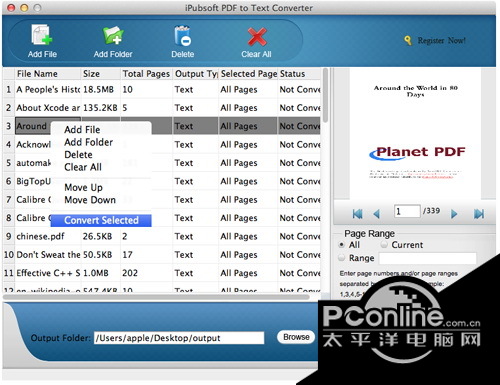Go to next preview page
The height and width of the screenshot is (385, 500).
pos(454,214)
